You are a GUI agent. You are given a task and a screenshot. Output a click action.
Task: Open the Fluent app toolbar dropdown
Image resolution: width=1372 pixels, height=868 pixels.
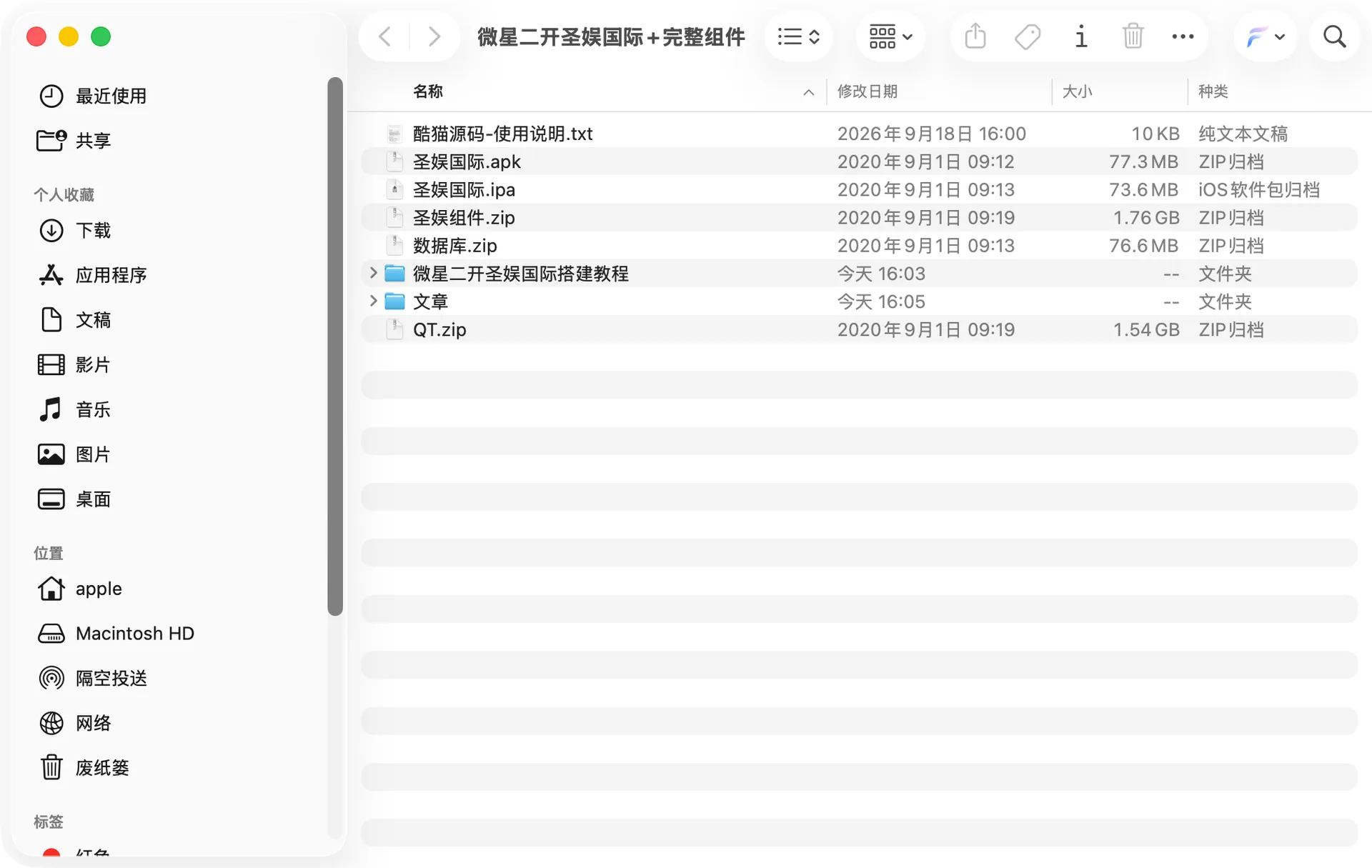1265,36
